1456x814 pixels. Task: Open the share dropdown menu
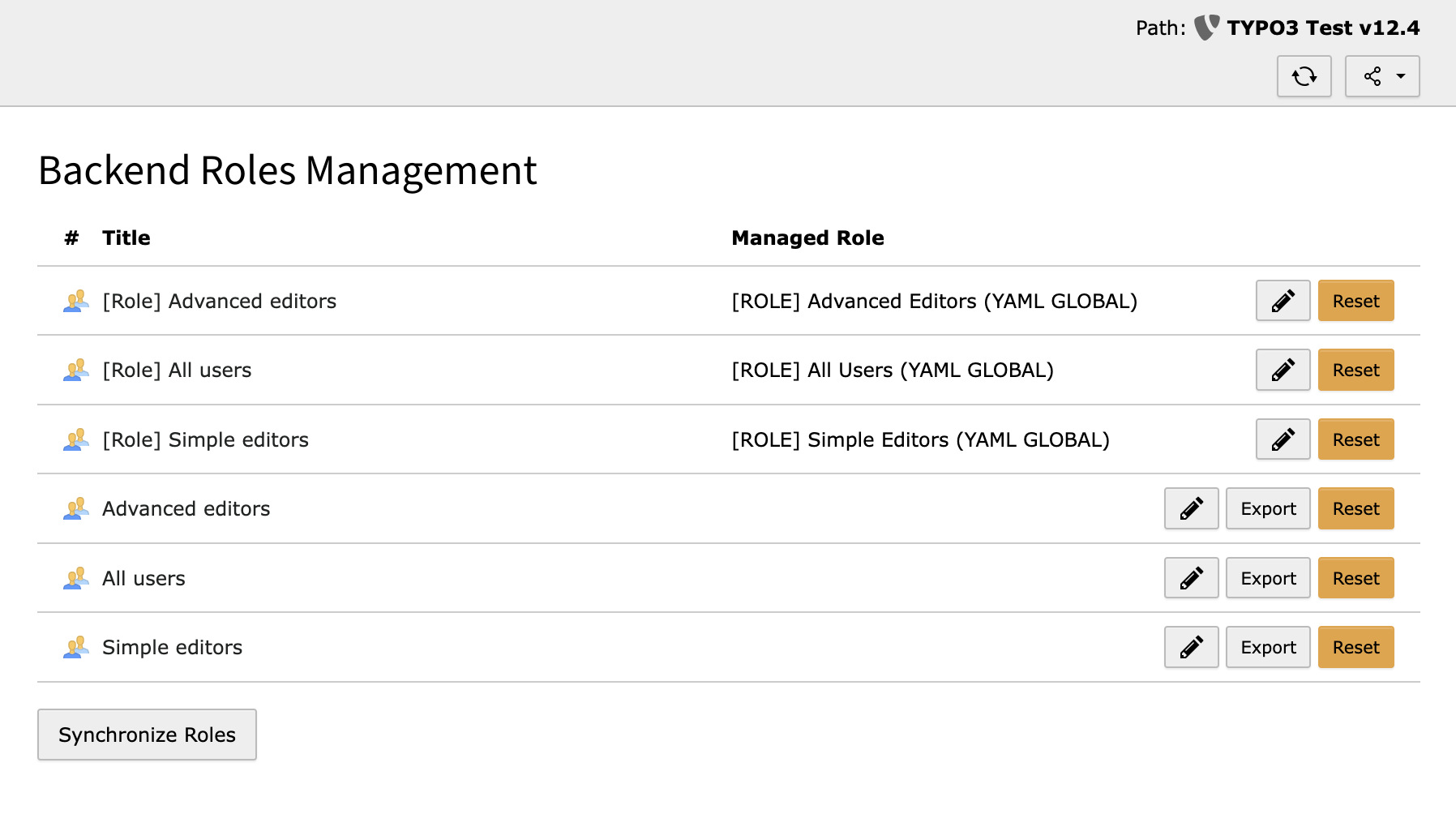click(x=1382, y=76)
